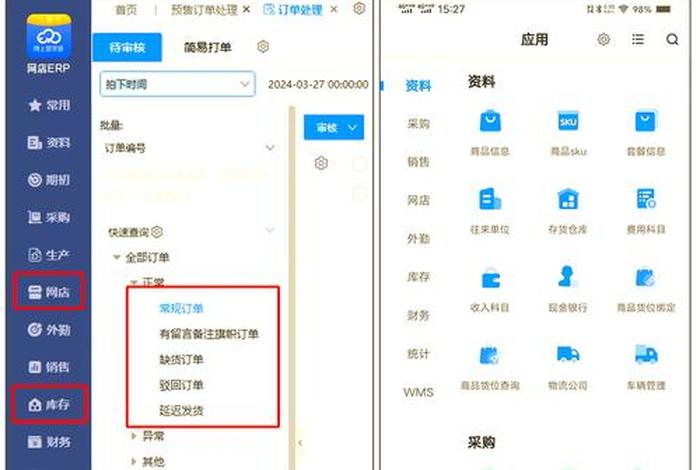Click the mobile app settings gear icon
This screenshot has width=700, height=470.
(604, 39)
